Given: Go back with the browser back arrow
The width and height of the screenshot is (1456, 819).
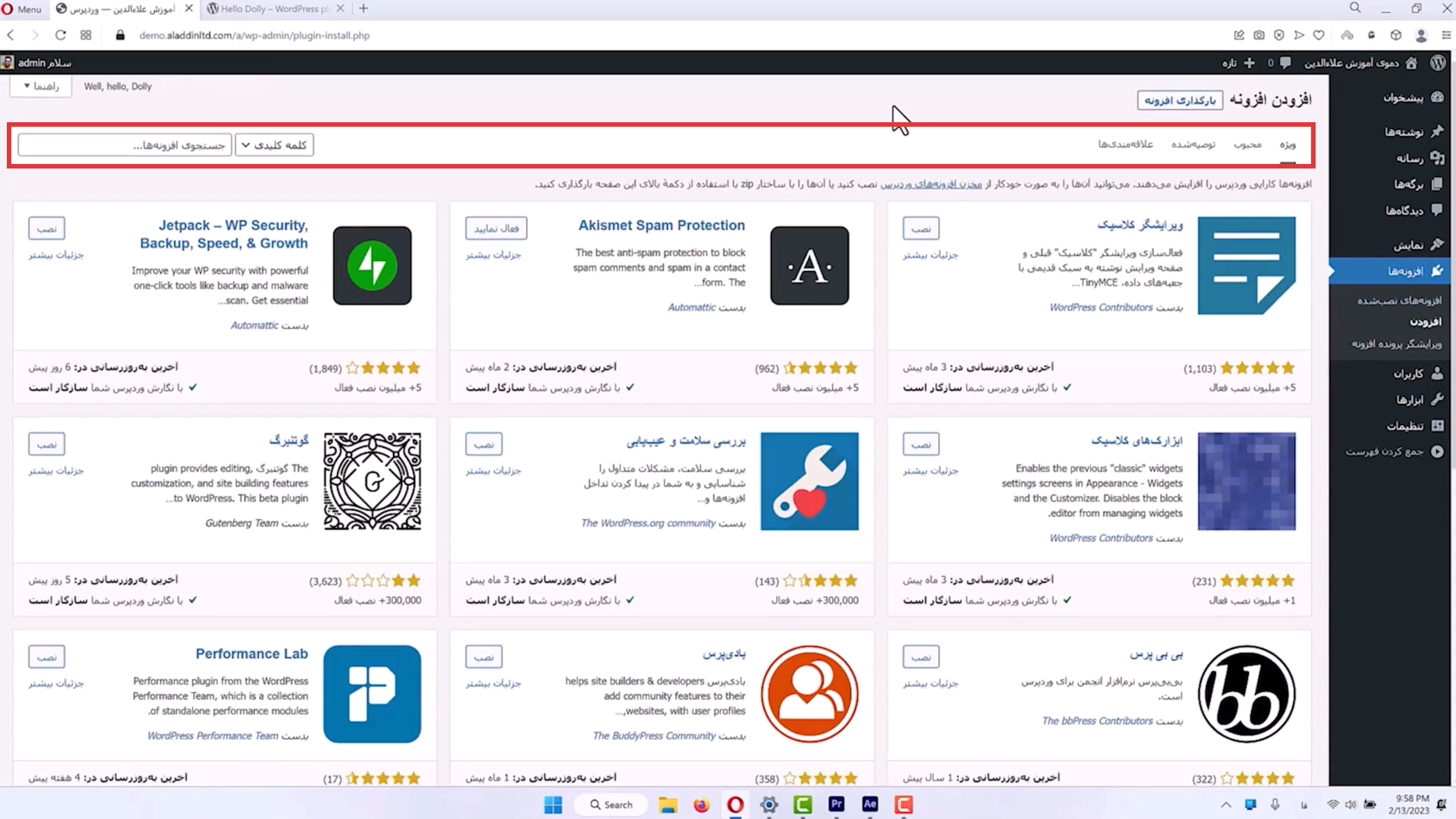Looking at the screenshot, I should click(11, 35).
